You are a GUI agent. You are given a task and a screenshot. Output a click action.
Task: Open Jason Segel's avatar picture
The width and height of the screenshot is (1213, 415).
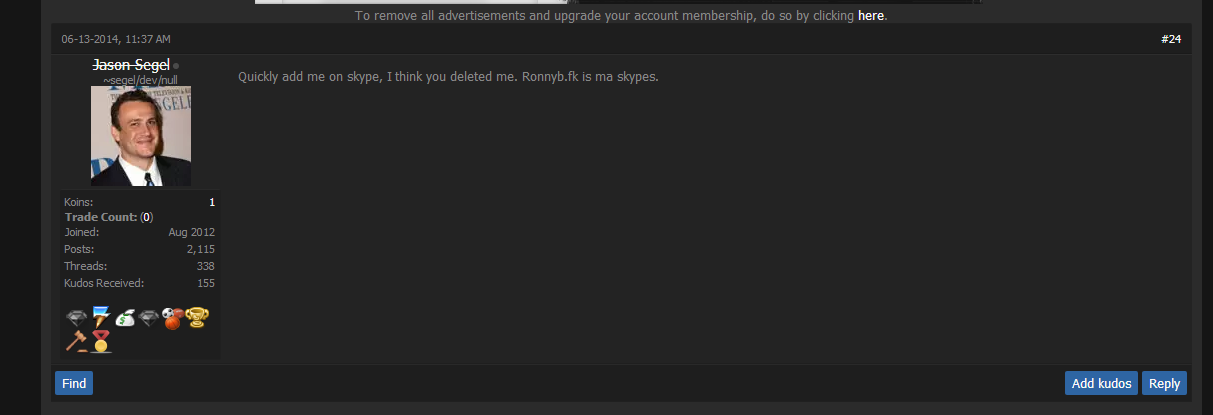pyautogui.click(x=140, y=136)
